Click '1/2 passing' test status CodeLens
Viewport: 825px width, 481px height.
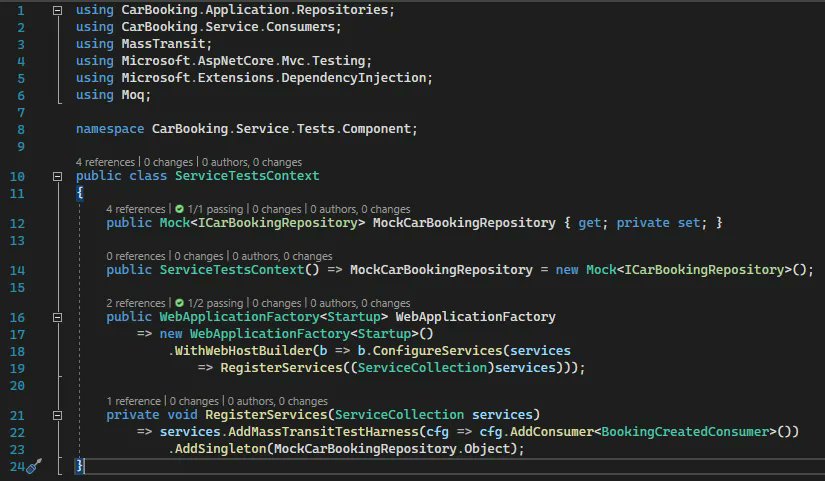[x=215, y=303]
